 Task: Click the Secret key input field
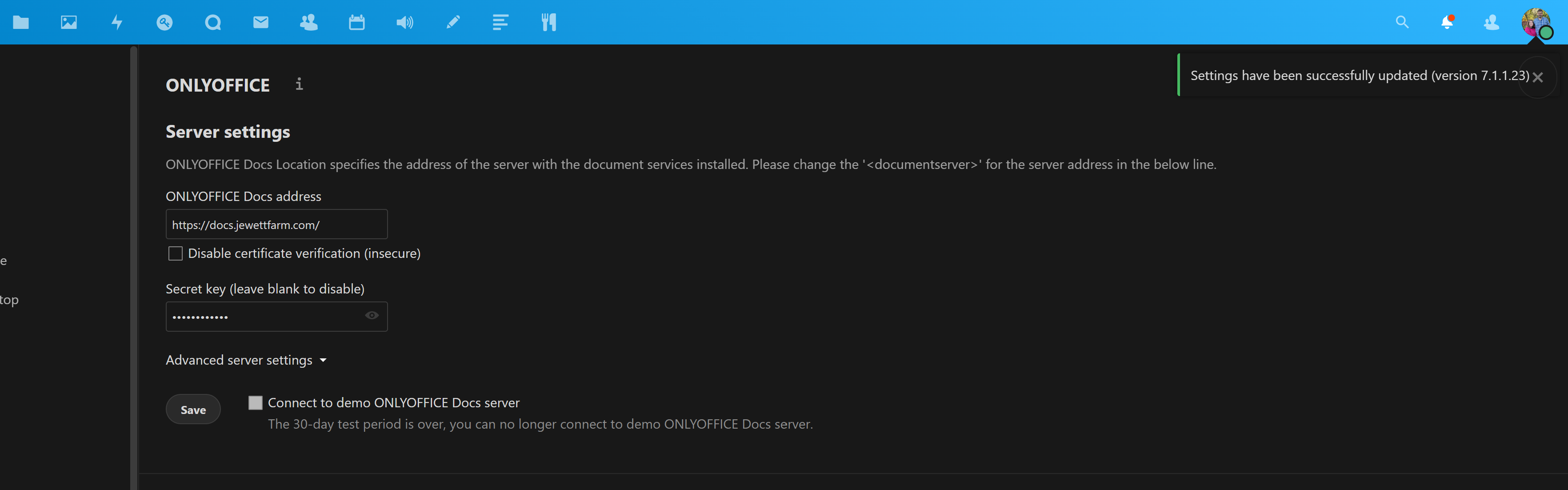276,317
